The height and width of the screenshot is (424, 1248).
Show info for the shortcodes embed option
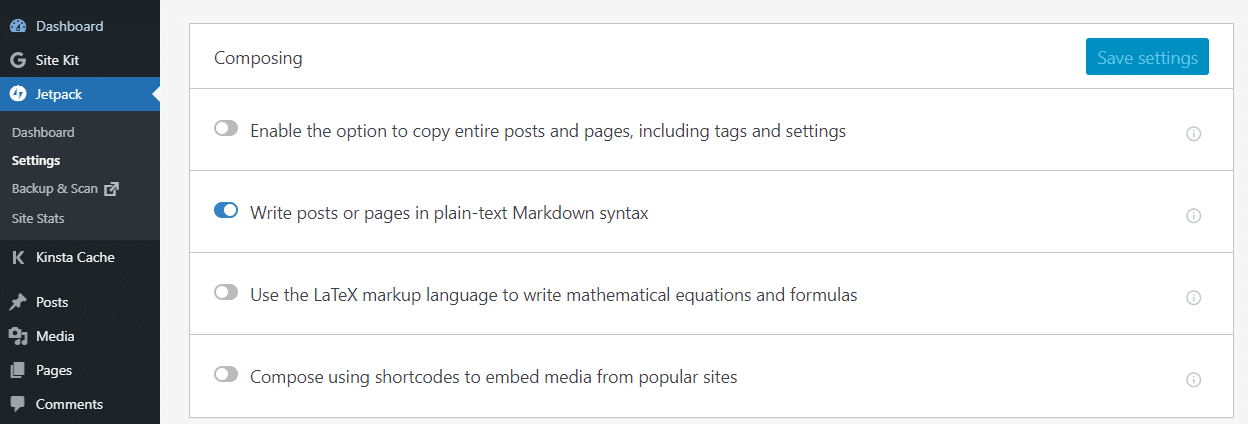[x=1193, y=380]
